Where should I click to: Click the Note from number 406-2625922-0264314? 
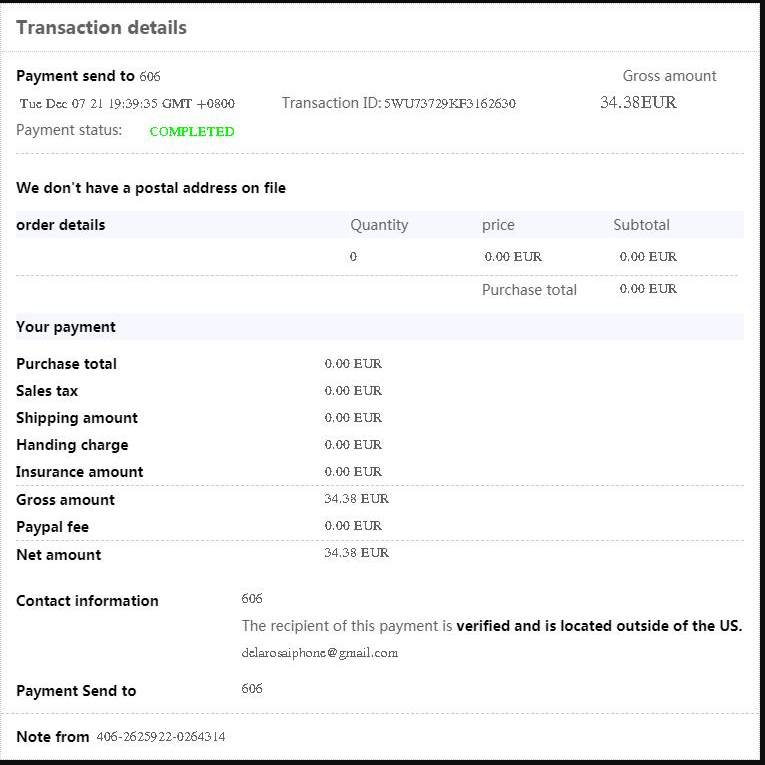click(x=161, y=737)
